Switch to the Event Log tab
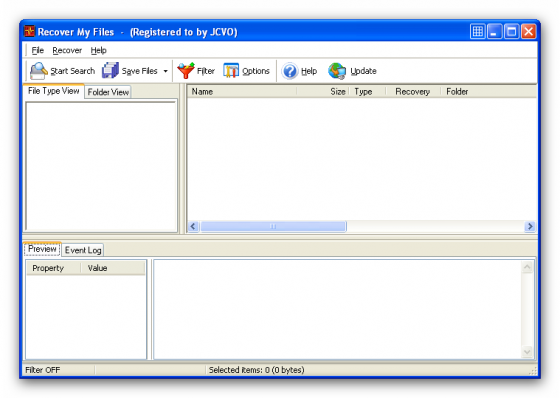 (x=83, y=250)
